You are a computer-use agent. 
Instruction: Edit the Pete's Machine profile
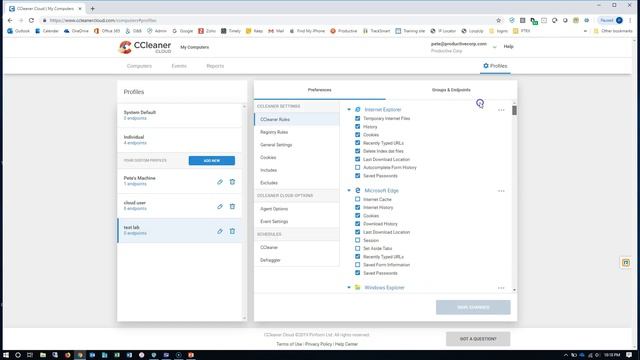220,182
